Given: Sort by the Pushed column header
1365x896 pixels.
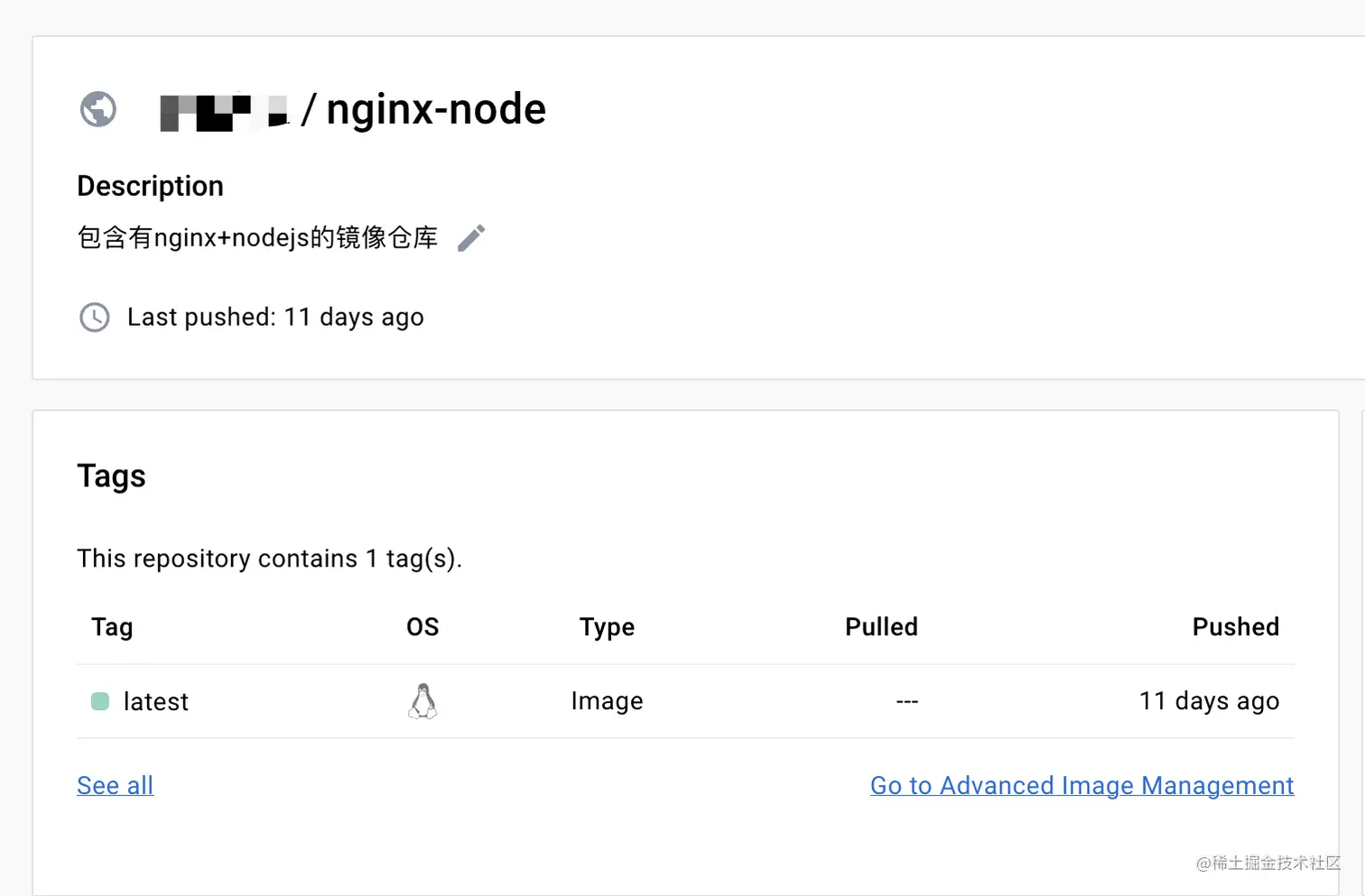Looking at the screenshot, I should (x=1236, y=626).
